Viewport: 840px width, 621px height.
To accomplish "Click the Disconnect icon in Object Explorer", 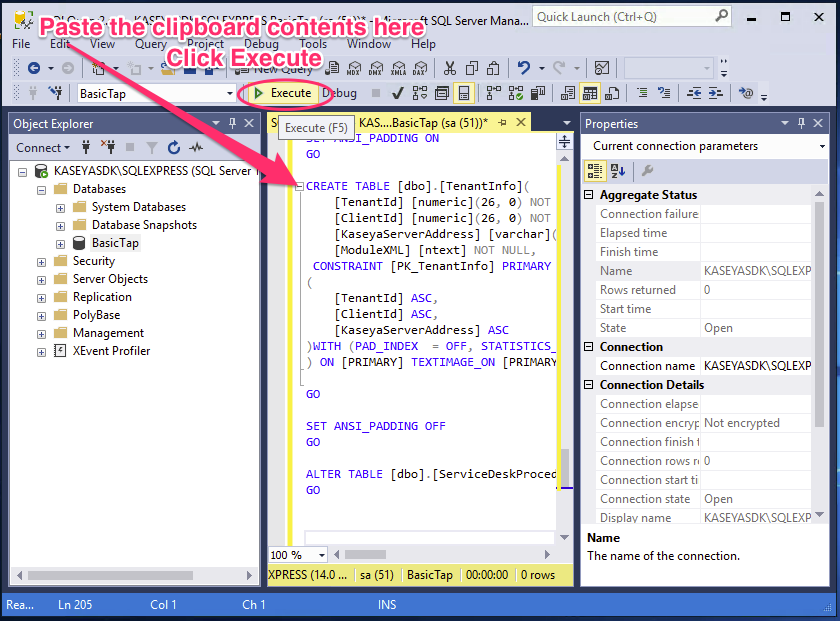I will click(108, 147).
